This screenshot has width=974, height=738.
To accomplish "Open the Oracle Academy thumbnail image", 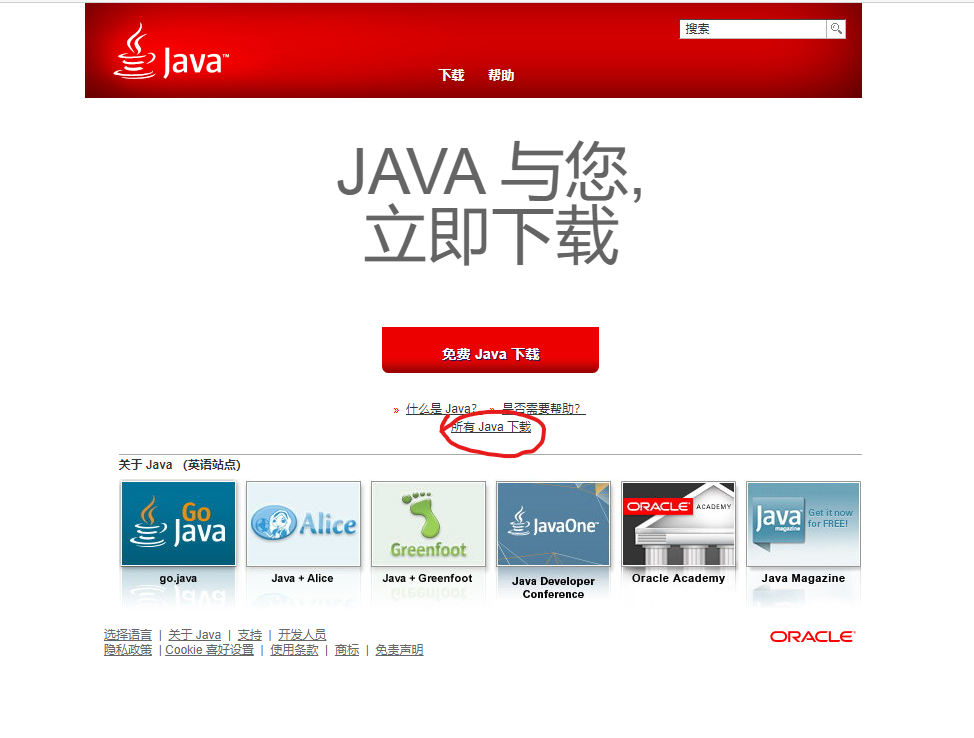I will (x=678, y=524).
